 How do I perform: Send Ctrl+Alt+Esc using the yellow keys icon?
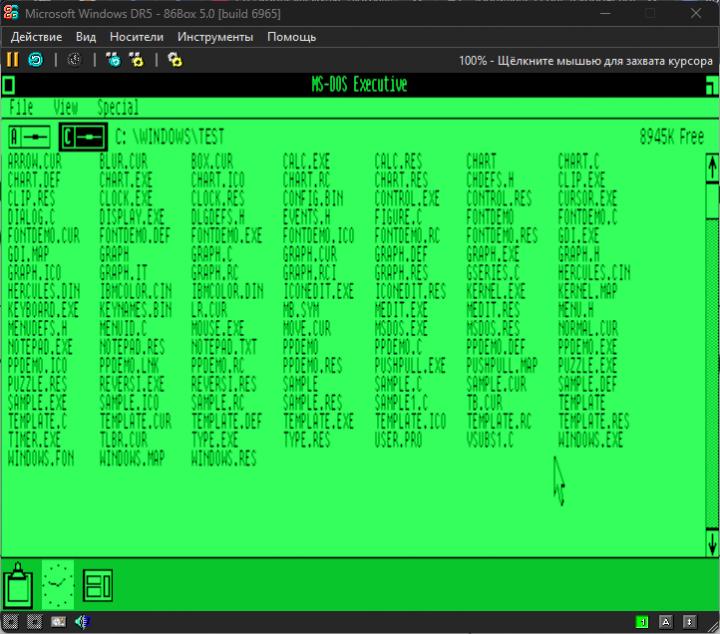point(136,60)
